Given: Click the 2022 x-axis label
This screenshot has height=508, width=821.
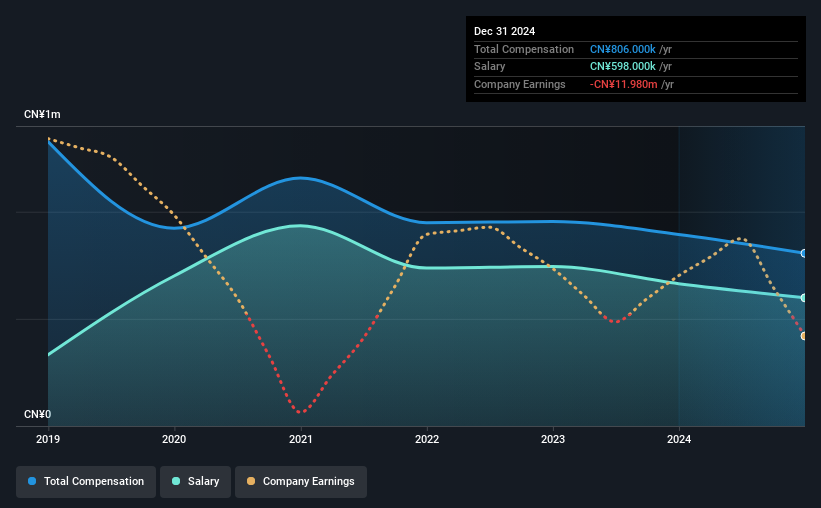Looking at the screenshot, I should [427, 439].
